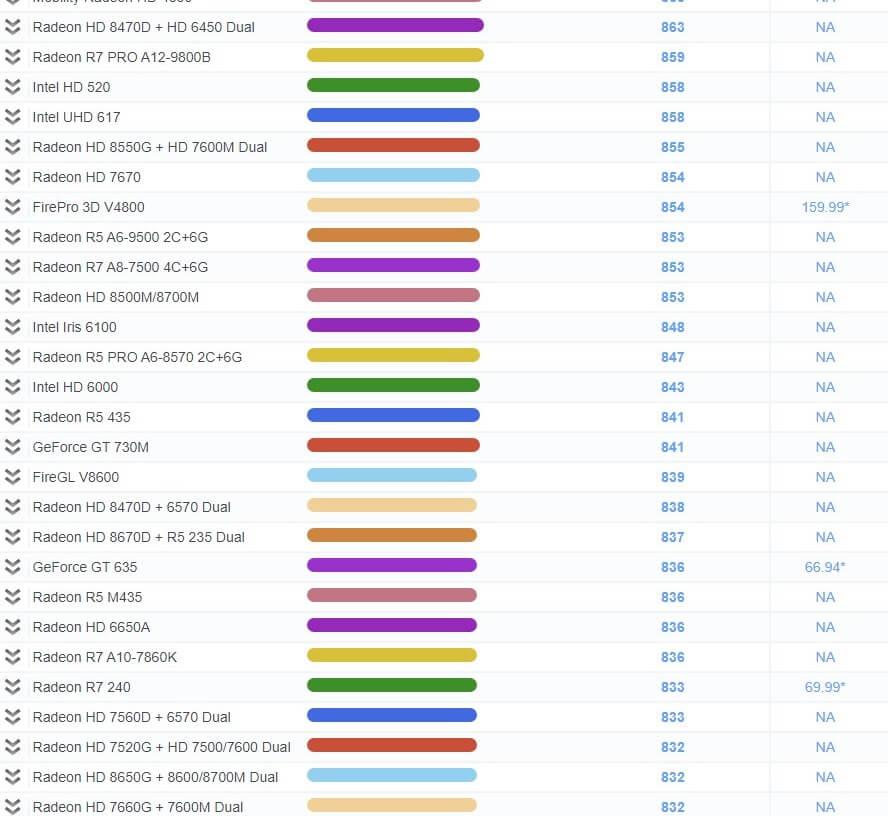Click the green bar for Intel HD 520
The height and width of the screenshot is (816, 888).
(393, 86)
